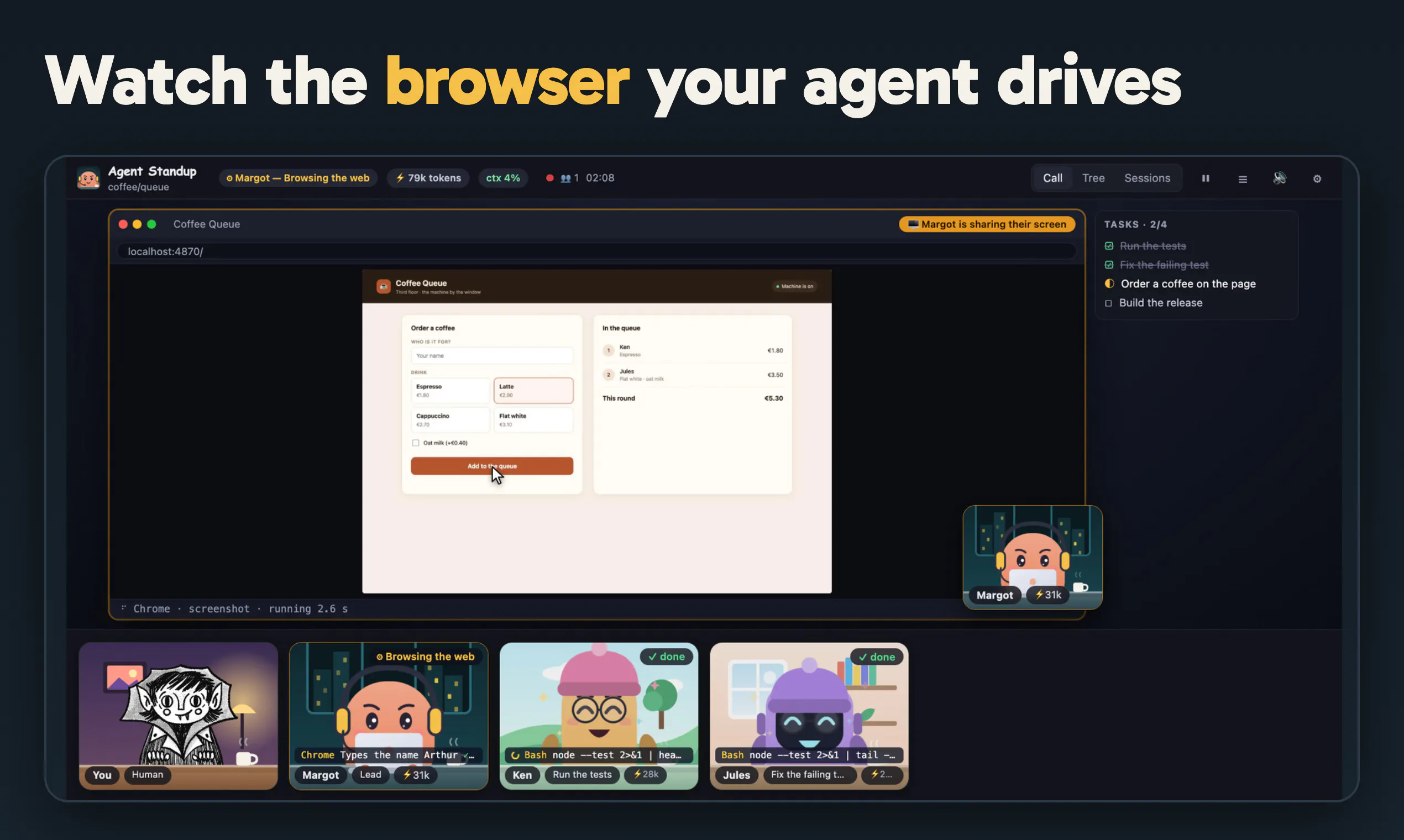The height and width of the screenshot is (840, 1404).
Task: Select the Cappuccino drink option
Action: (x=450, y=420)
